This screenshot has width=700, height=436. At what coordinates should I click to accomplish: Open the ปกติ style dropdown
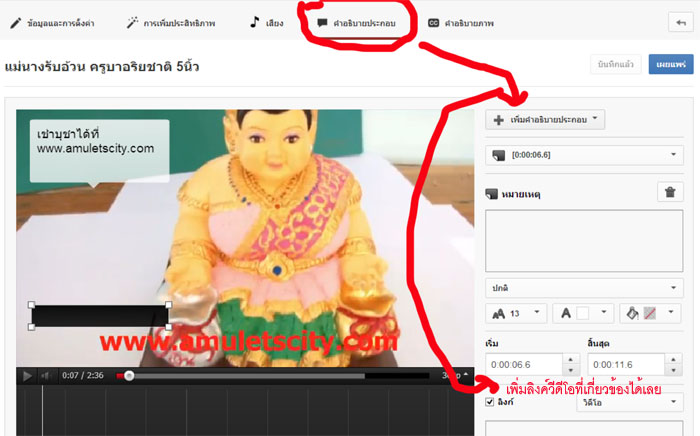pos(583,286)
